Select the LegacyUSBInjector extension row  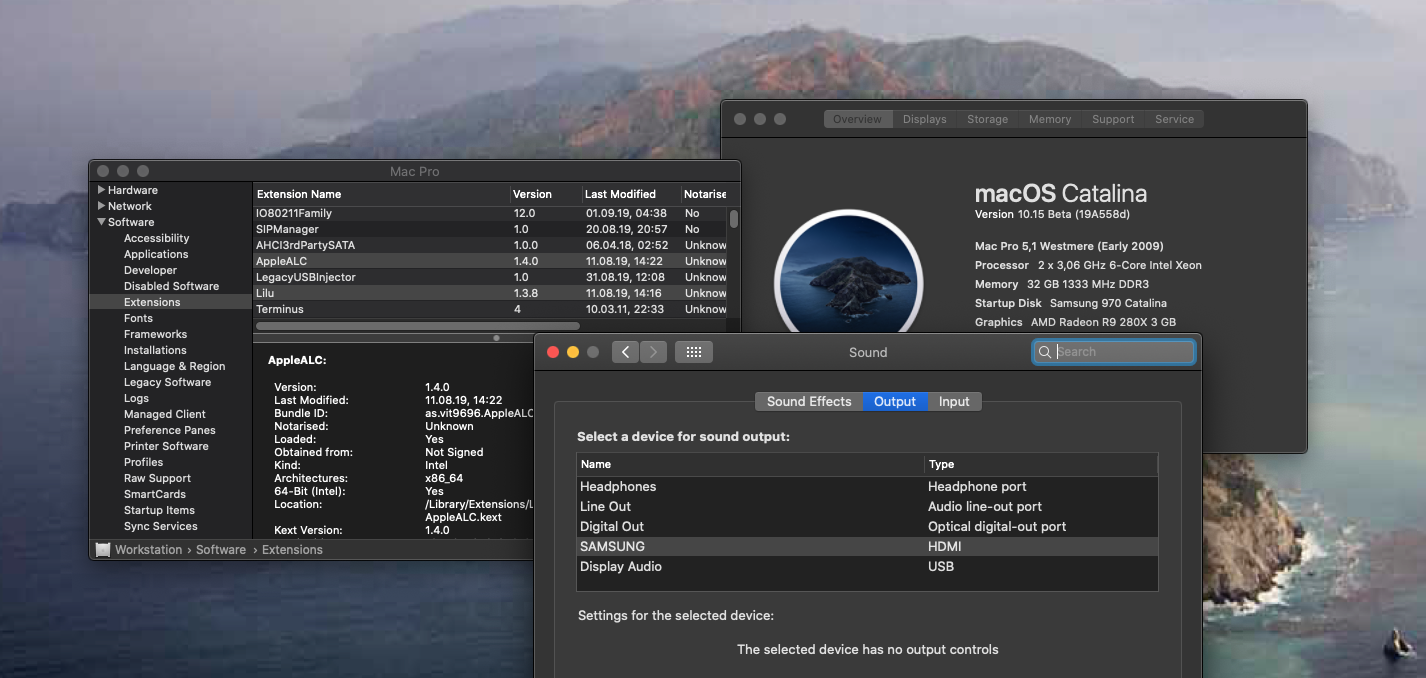[x=490, y=277]
